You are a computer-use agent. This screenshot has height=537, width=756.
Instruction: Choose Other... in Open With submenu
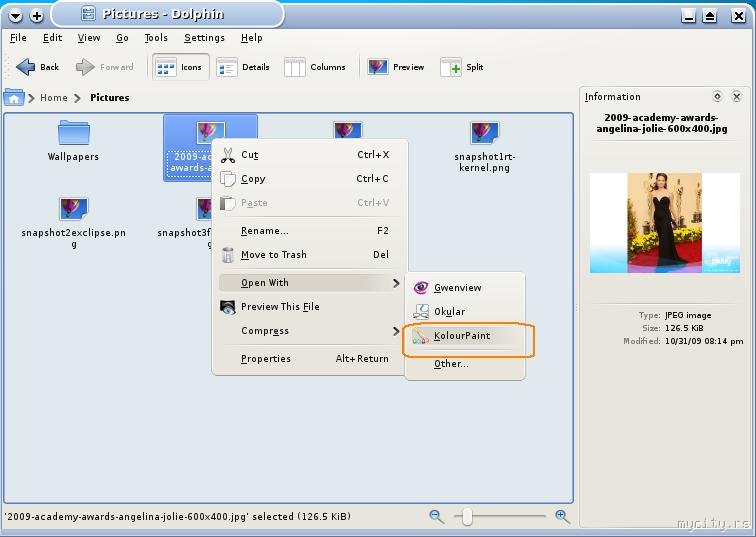click(465, 364)
